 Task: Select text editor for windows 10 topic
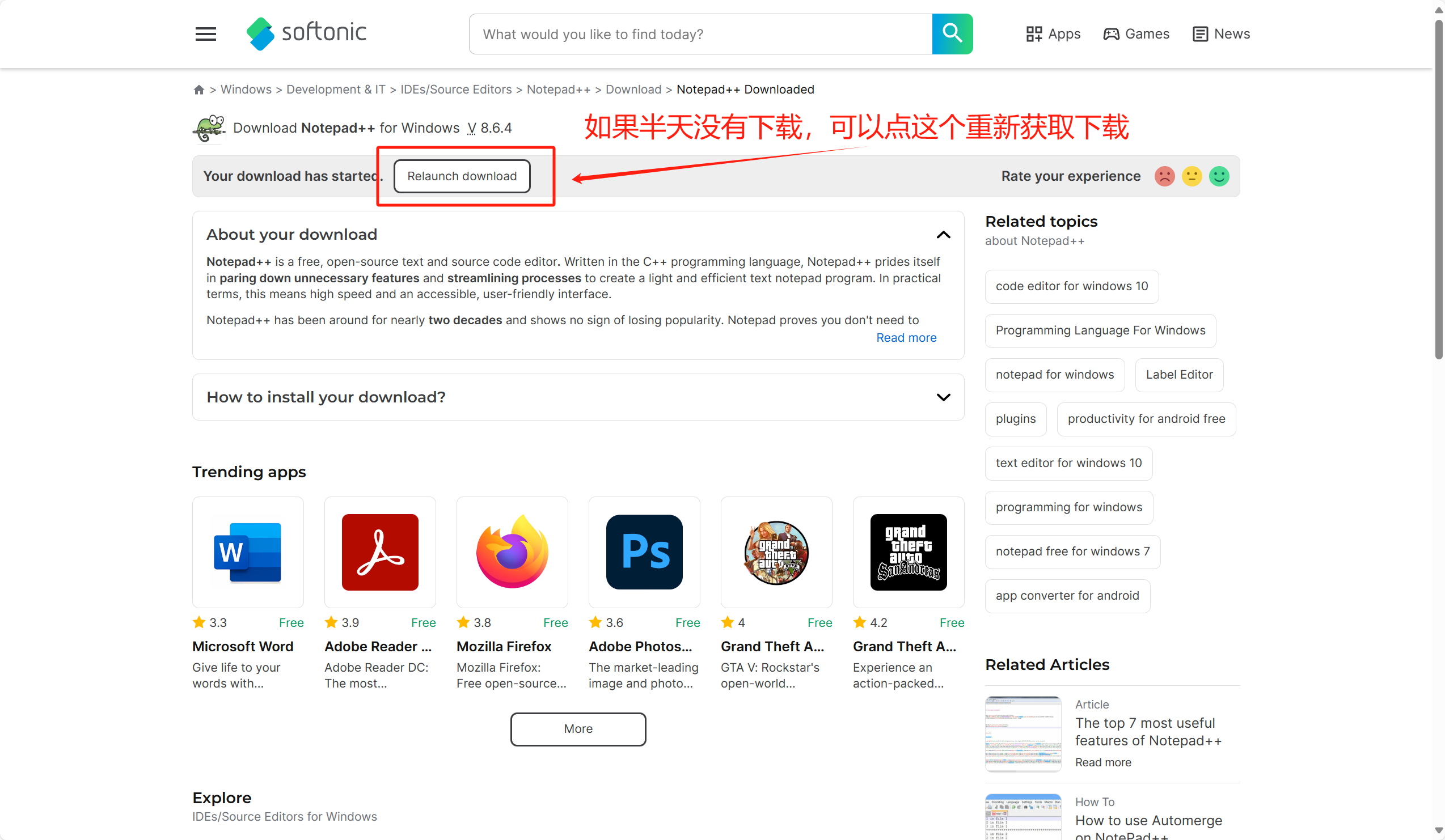pos(1068,463)
